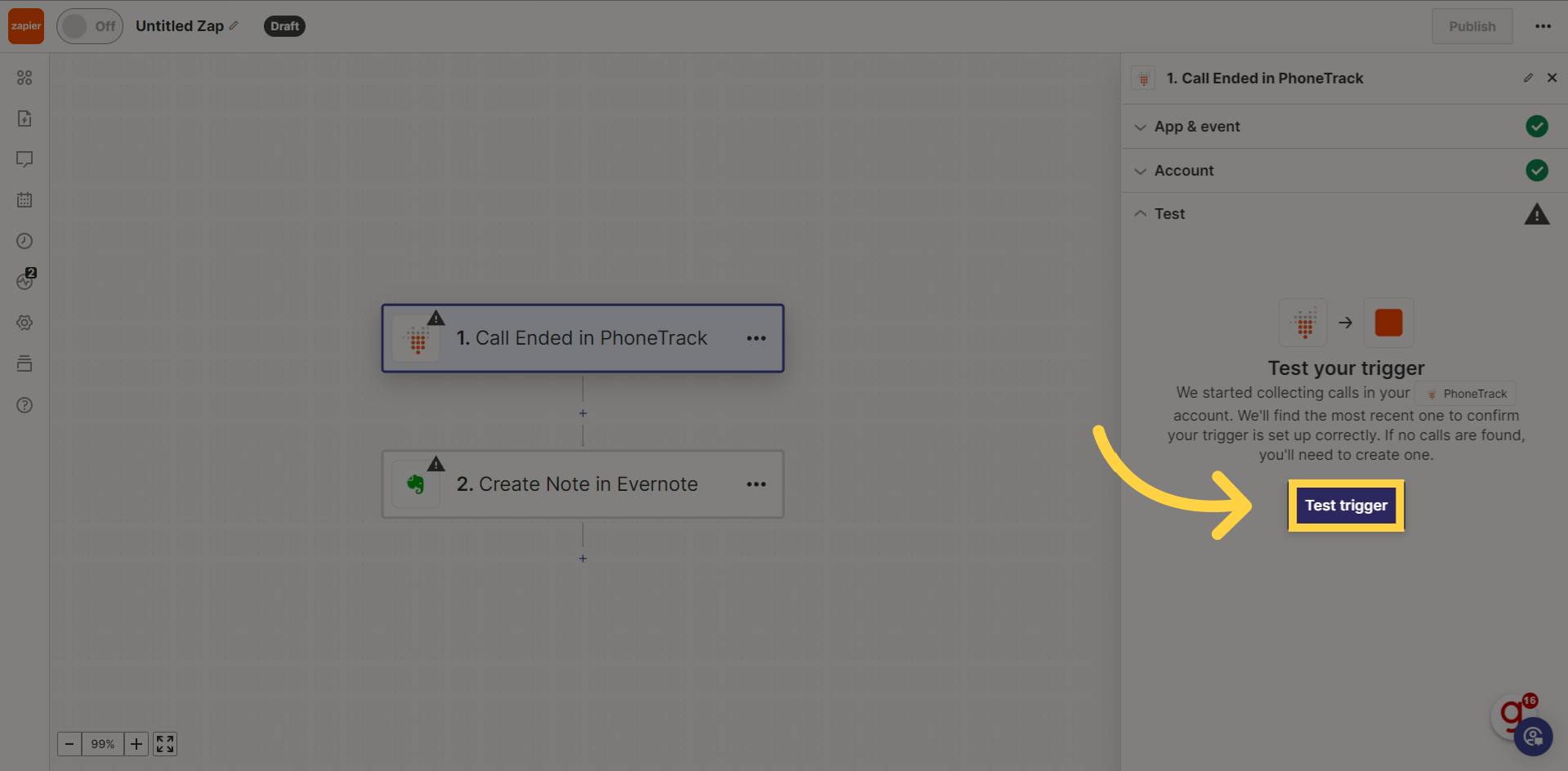Add a step after Create Note in Evernote
The height and width of the screenshot is (771, 1568).
tap(583, 559)
